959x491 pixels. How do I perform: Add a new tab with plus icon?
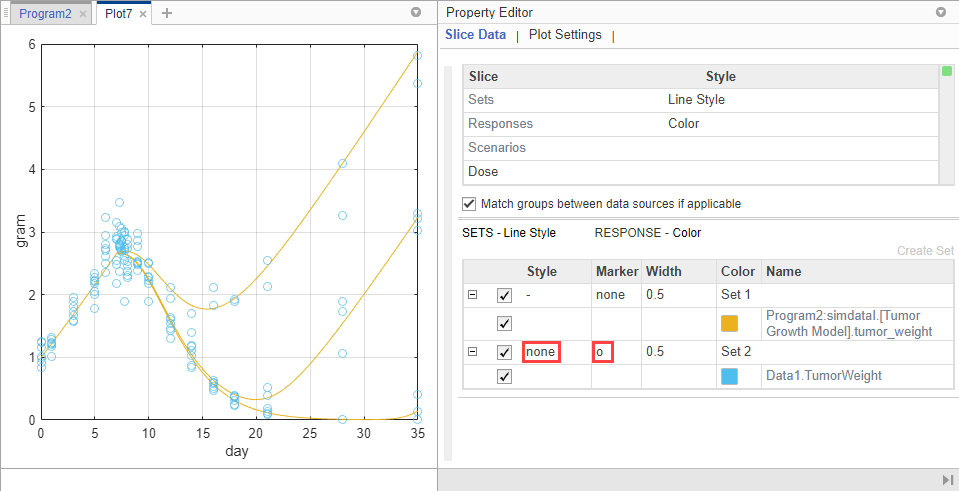[x=167, y=13]
